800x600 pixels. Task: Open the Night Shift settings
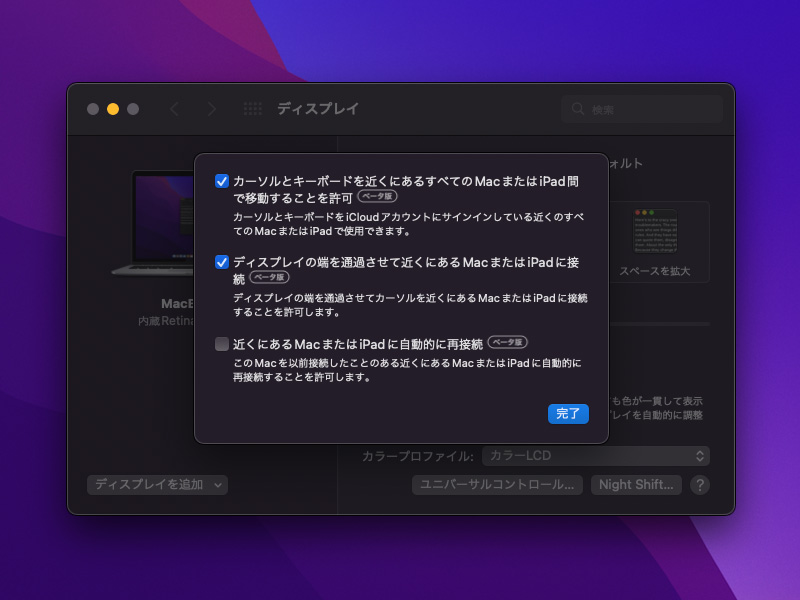(636, 484)
